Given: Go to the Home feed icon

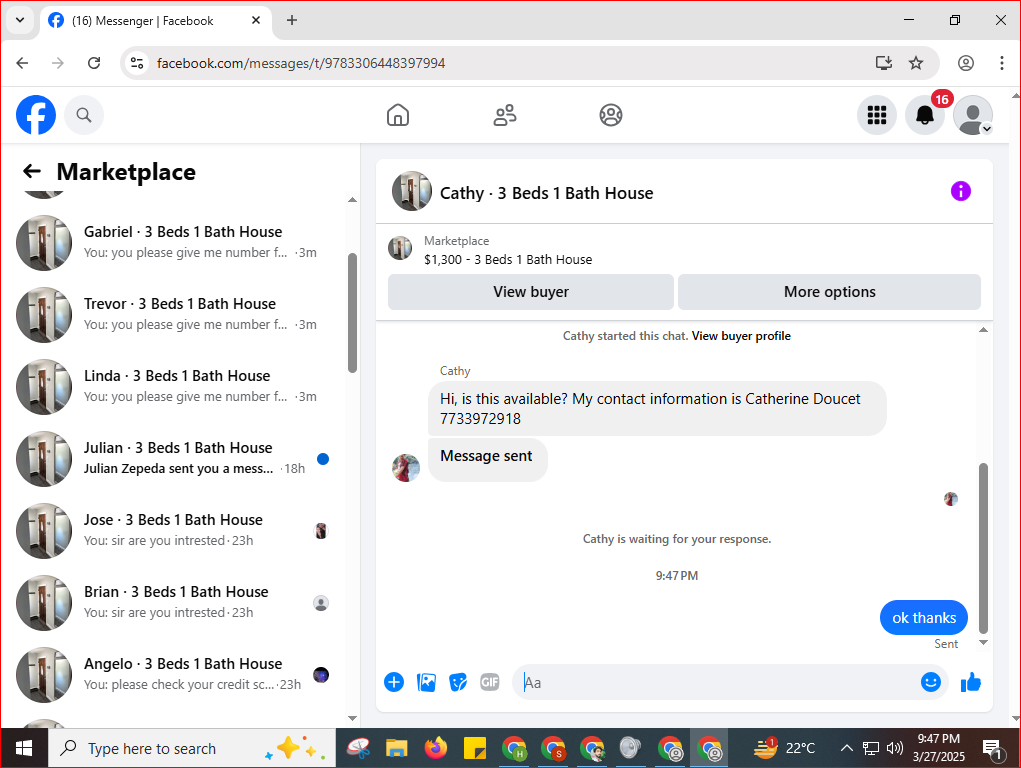Looking at the screenshot, I should coord(398,115).
